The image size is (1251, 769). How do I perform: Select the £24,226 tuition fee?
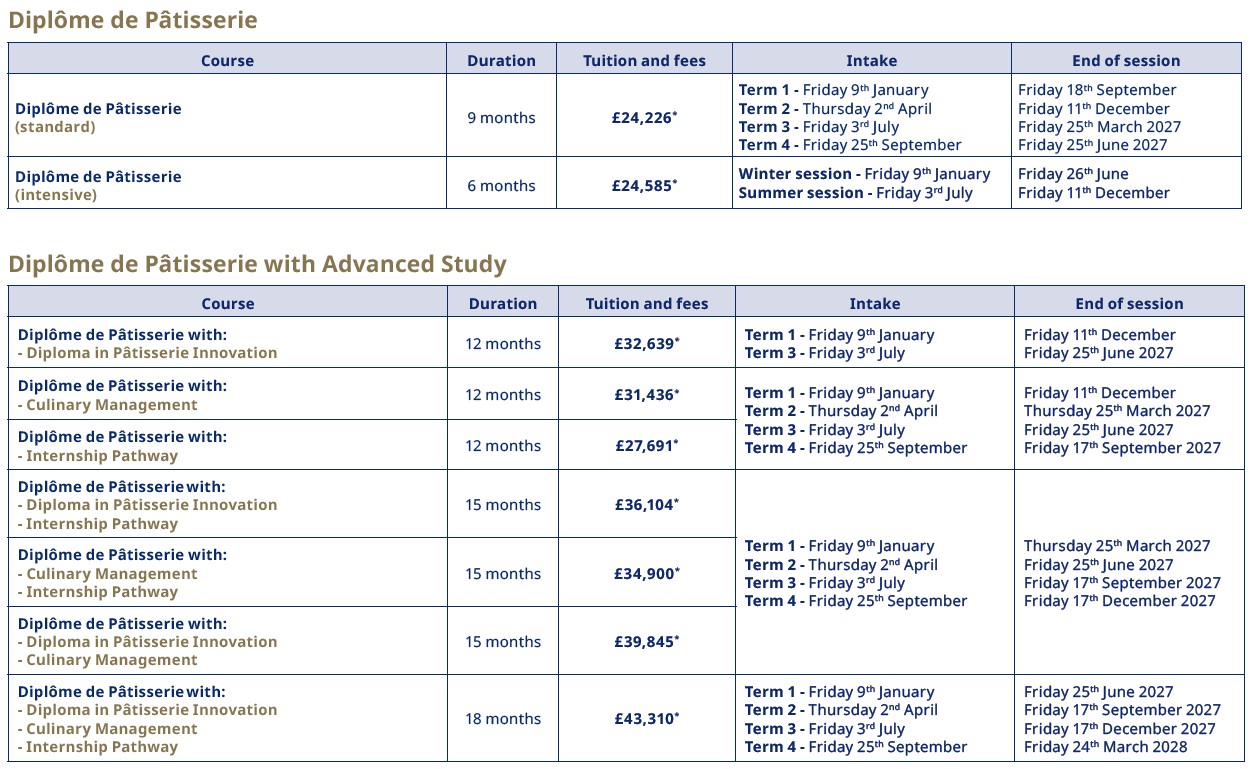644,117
